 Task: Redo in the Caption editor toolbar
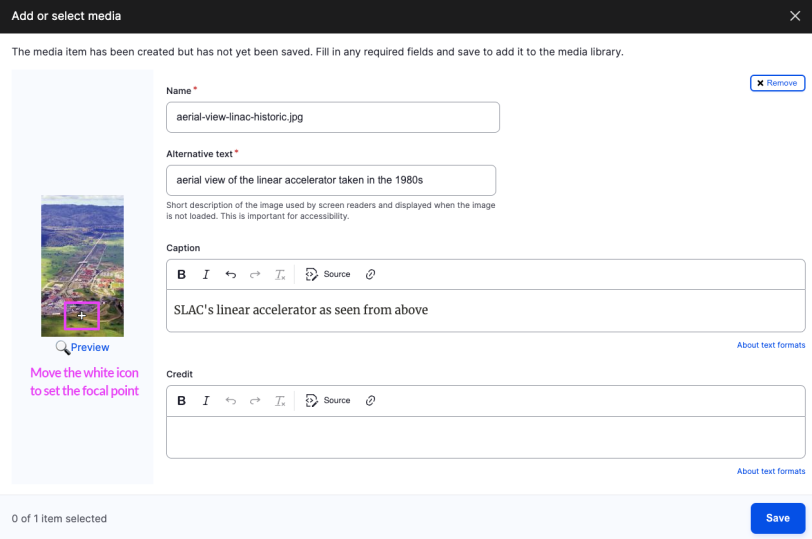[x=255, y=274]
